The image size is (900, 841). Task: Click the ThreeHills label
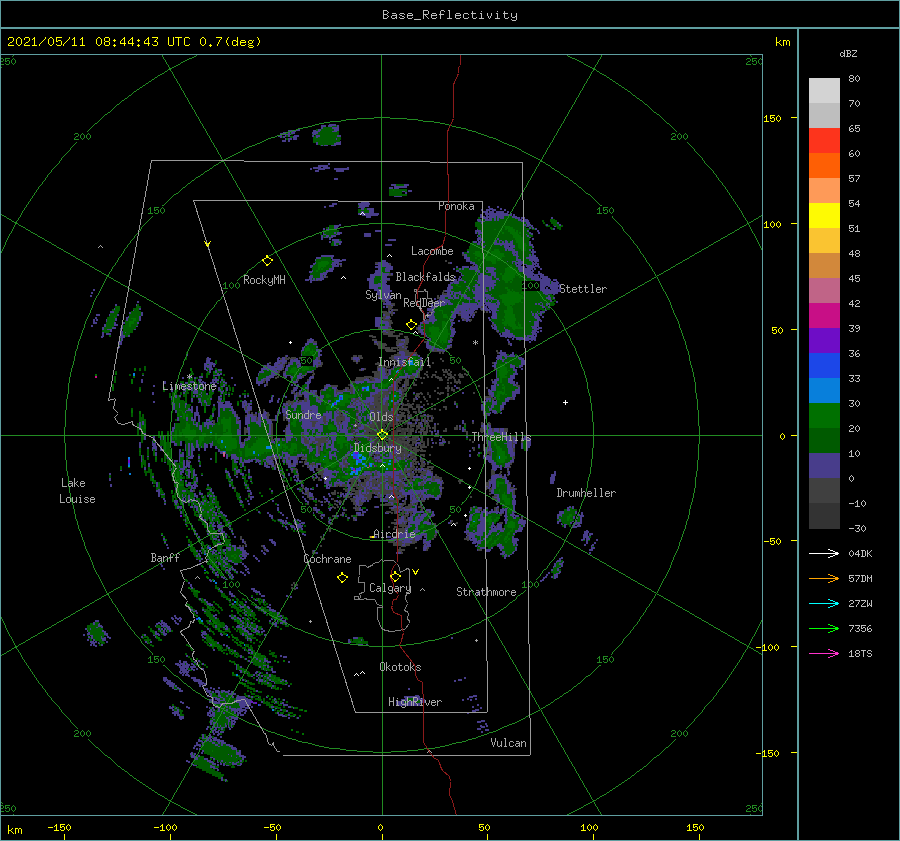click(x=502, y=437)
